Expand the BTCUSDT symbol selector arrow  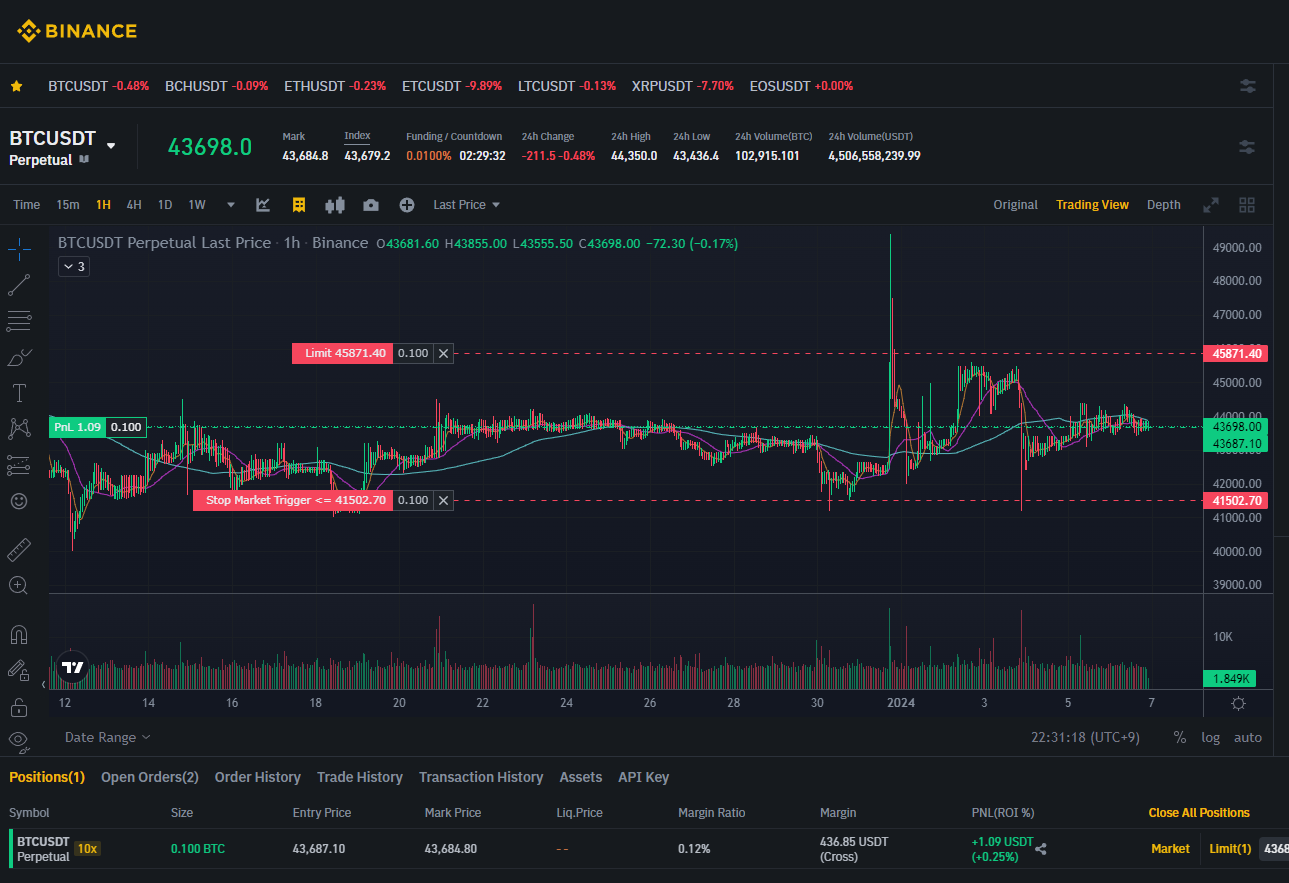click(111, 146)
